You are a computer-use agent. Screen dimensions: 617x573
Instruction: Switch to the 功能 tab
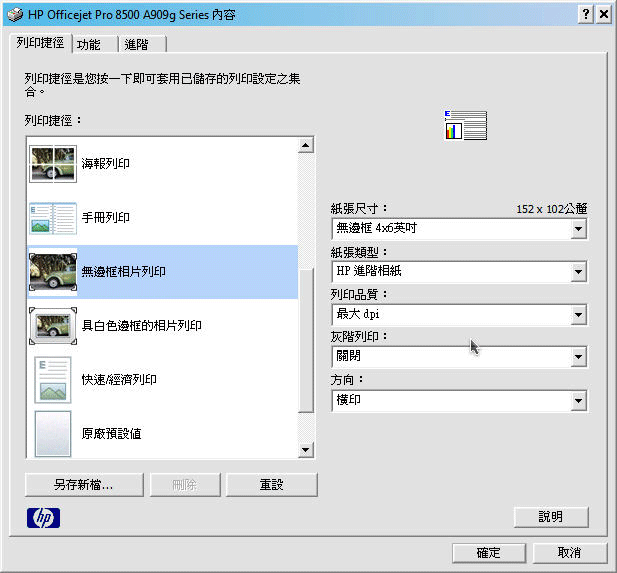[x=95, y=44]
